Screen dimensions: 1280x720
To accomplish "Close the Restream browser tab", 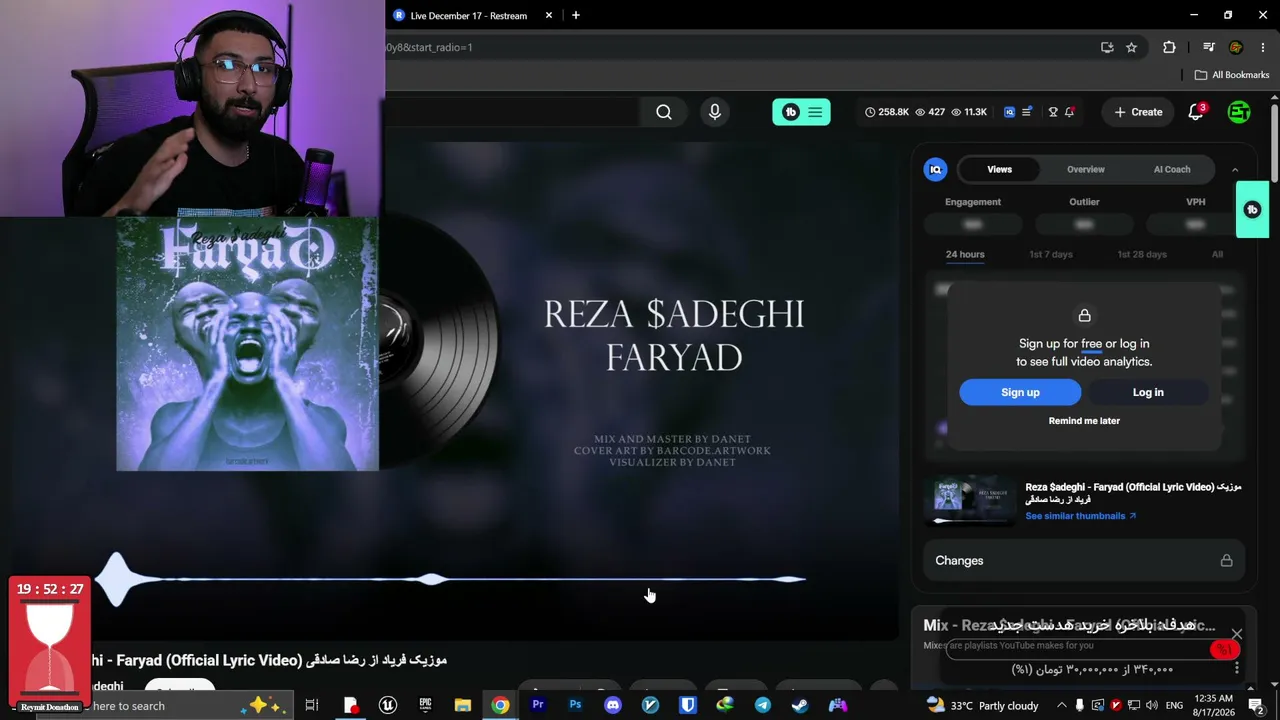I will 548,15.
